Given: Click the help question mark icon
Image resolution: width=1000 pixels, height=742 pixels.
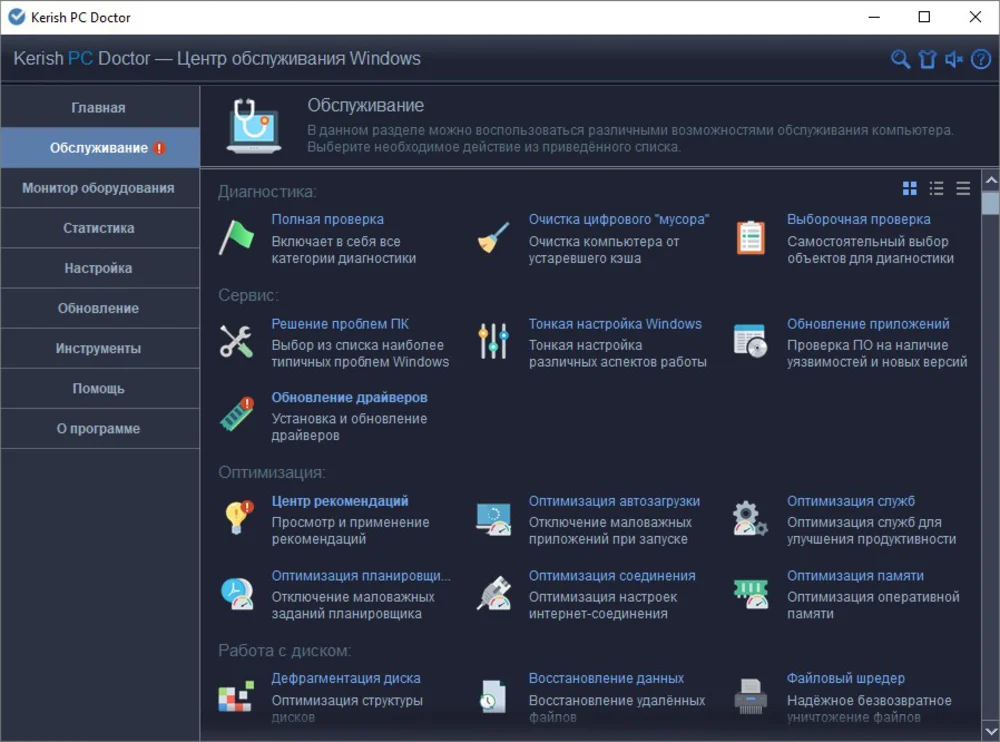Looking at the screenshot, I should [981, 60].
